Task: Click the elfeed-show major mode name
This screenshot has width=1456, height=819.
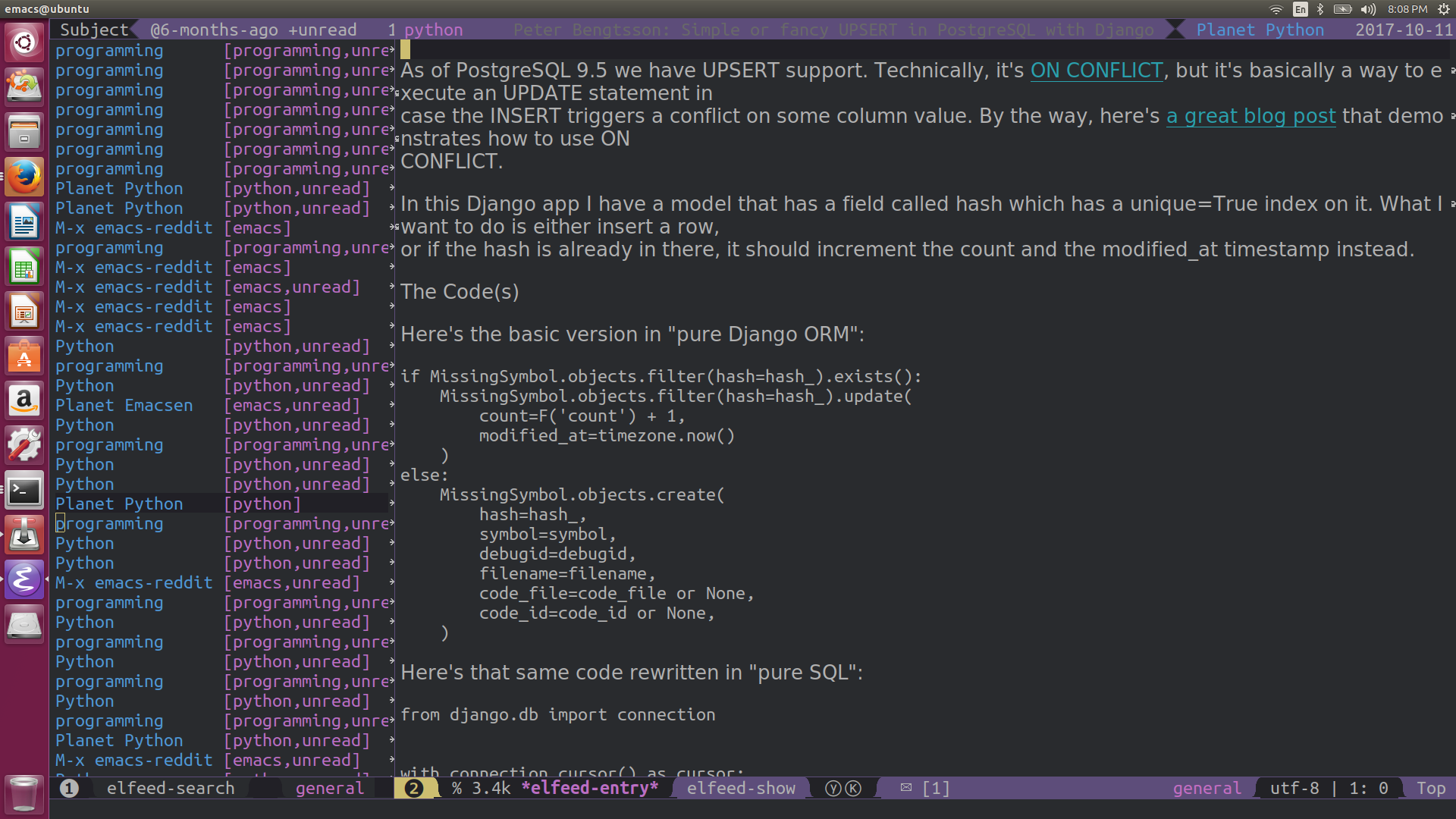Action: pyautogui.click(x=741, y=789)
